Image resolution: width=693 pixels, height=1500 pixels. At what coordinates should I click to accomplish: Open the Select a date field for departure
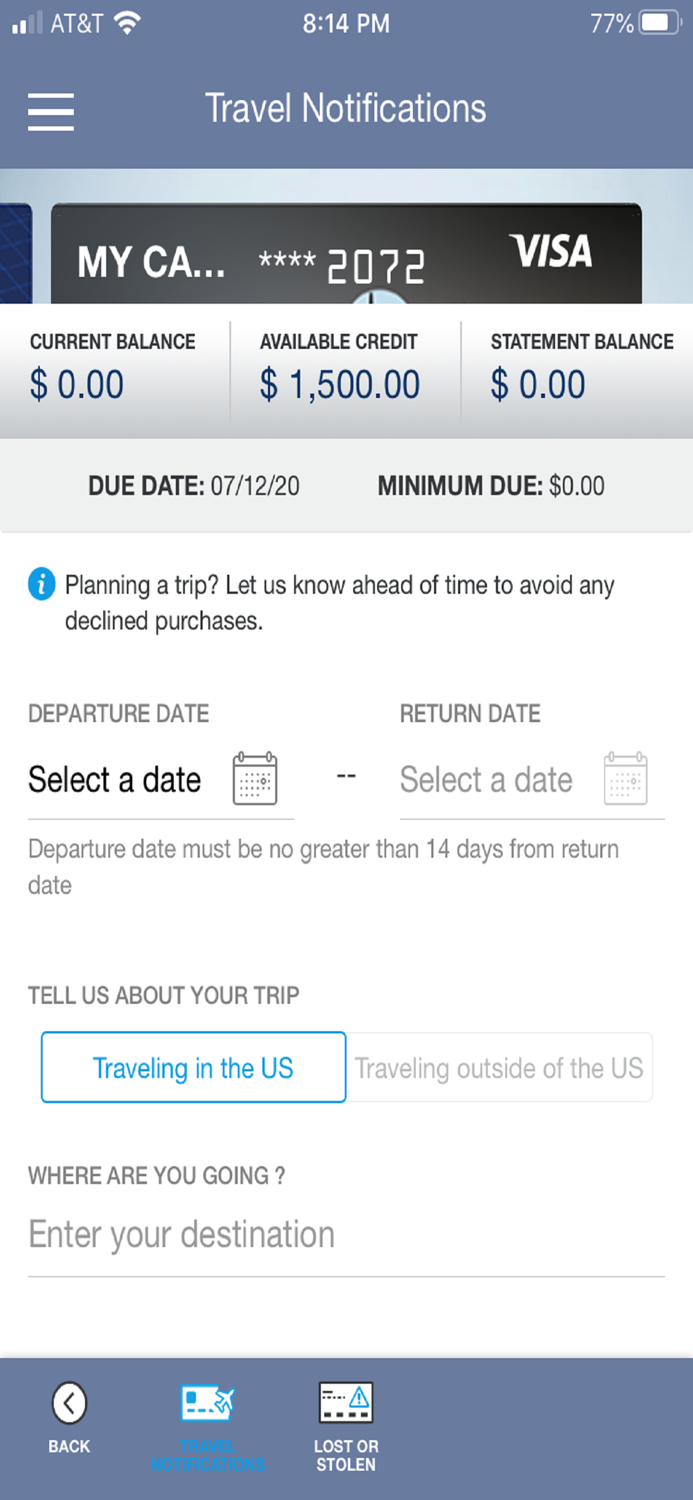pos(115,780)
